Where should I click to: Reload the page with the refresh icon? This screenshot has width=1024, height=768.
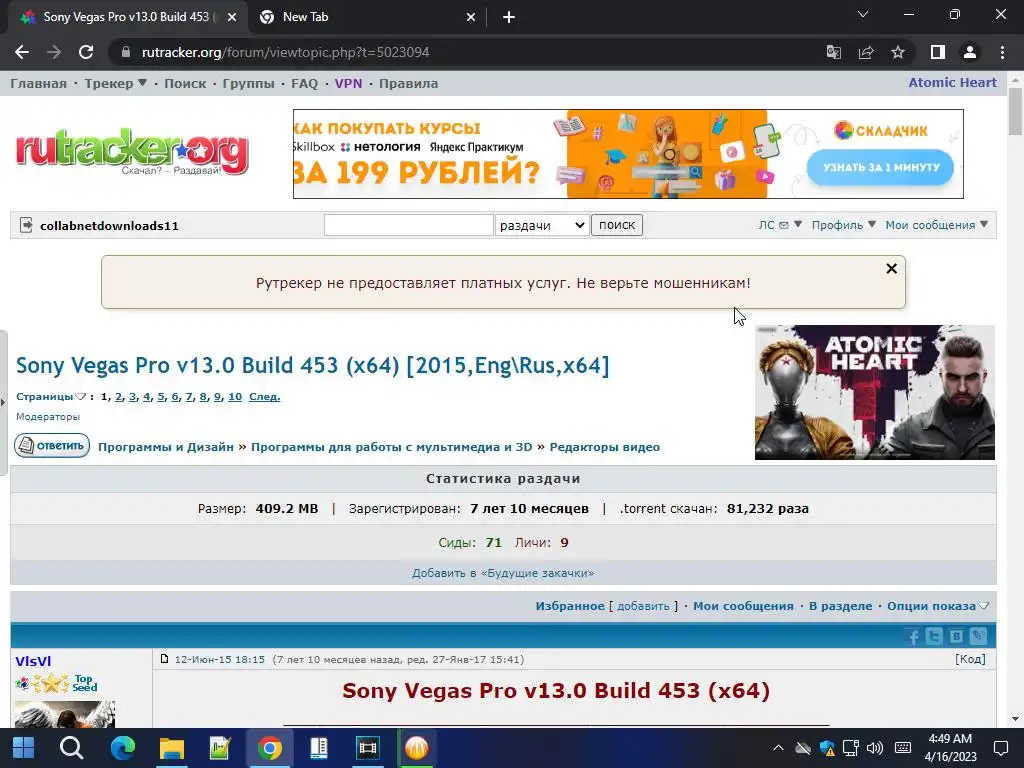pyautogui.click(x=86, y=52)
